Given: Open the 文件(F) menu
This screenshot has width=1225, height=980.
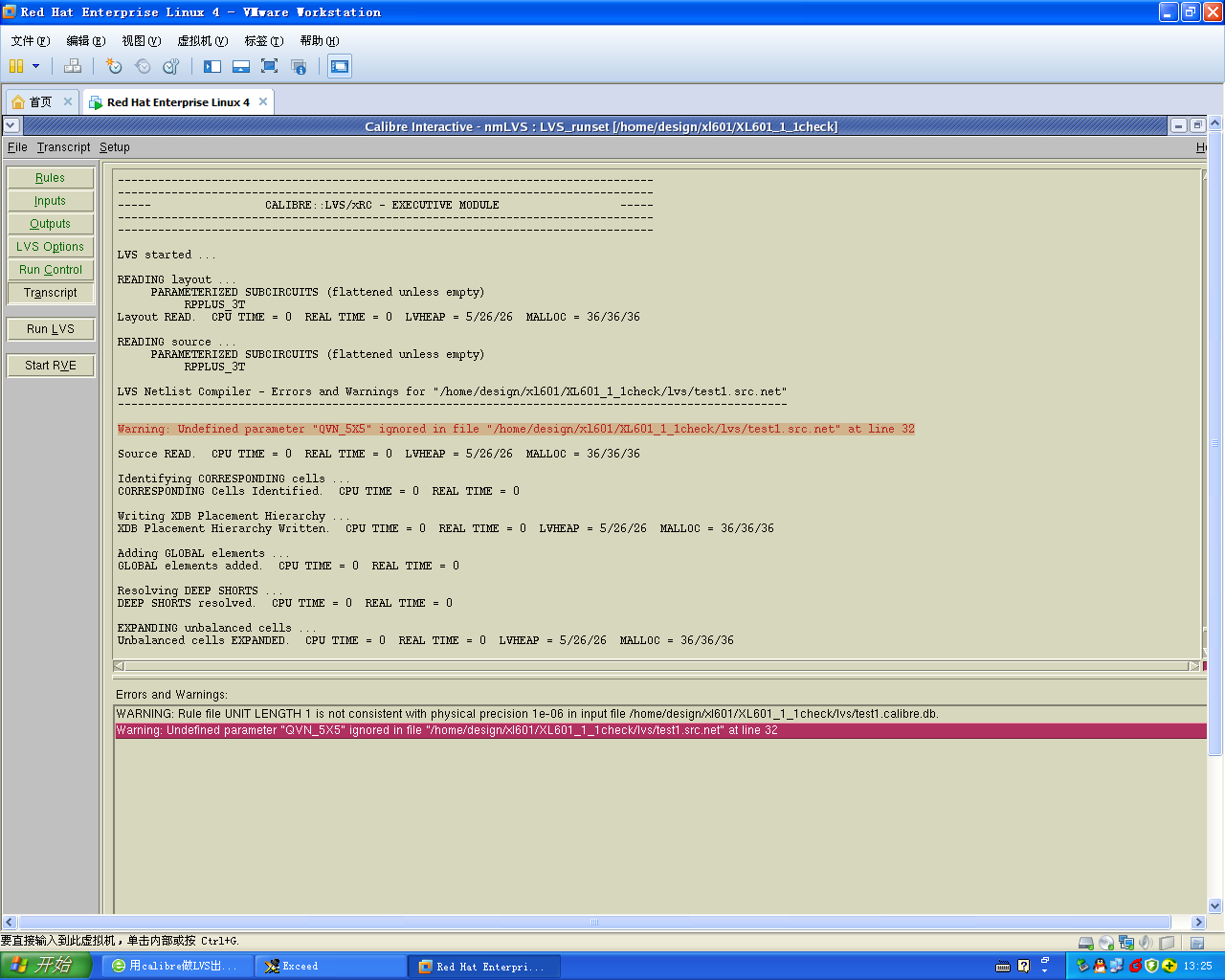Looking at the screenshot, I should coord(30,41).
